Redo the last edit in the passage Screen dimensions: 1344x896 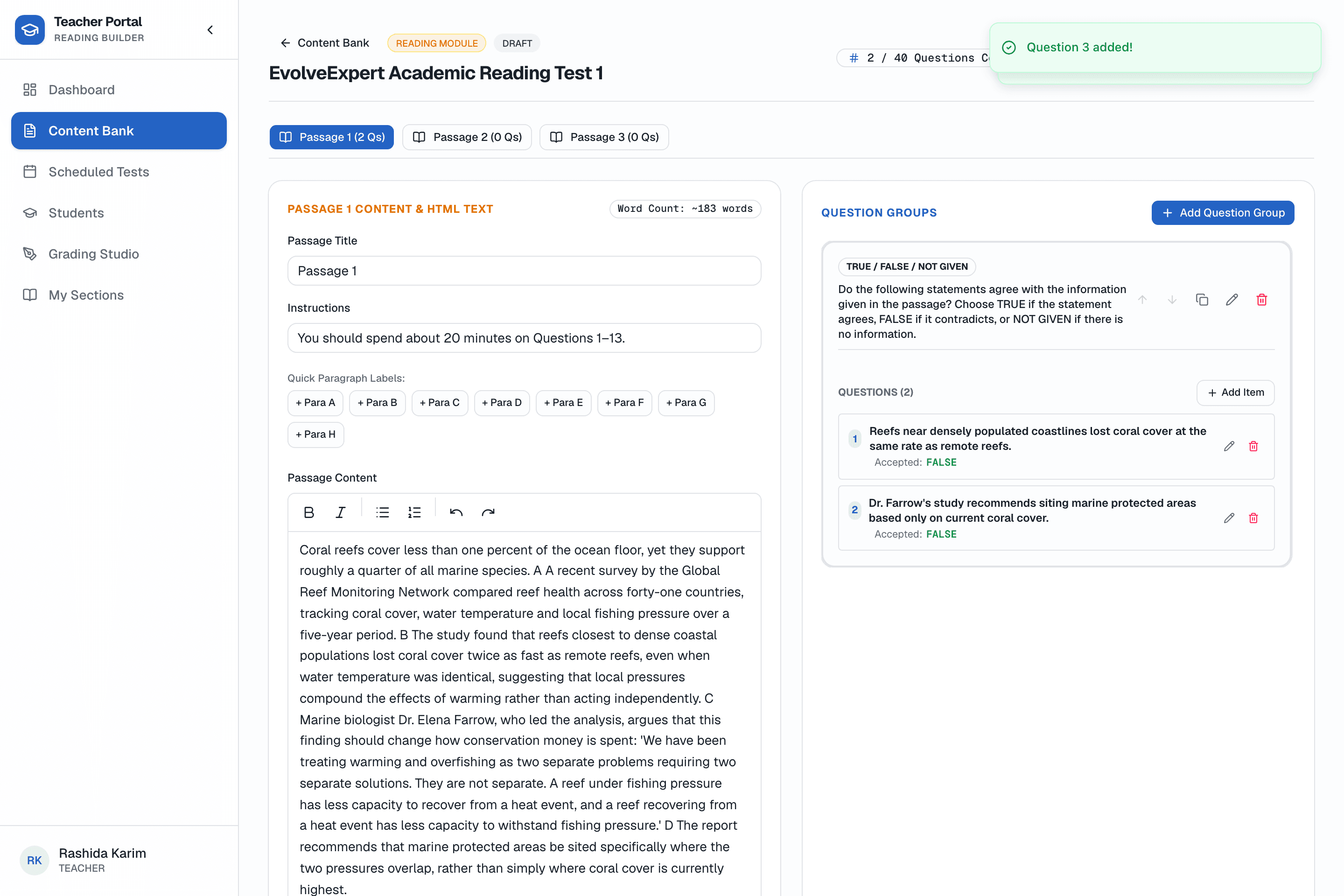pos(488,512)
